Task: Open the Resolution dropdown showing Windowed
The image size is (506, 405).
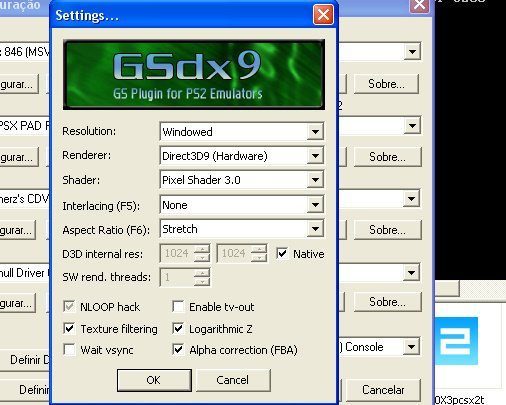Action: [x=242, y=132]
